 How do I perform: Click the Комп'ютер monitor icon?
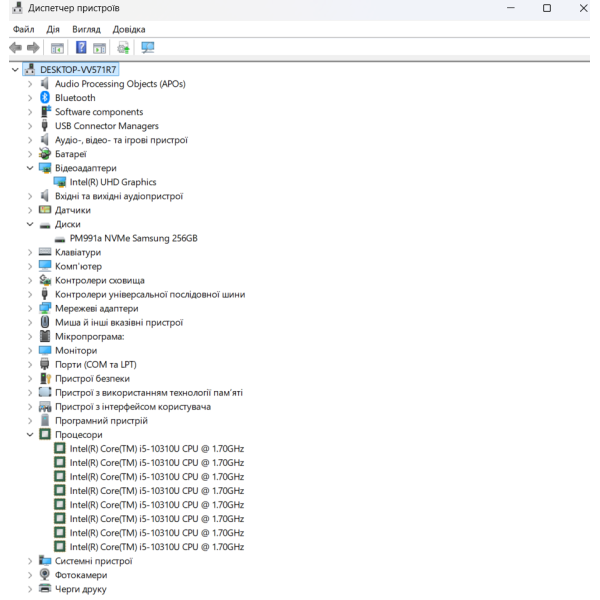(45, 266)
